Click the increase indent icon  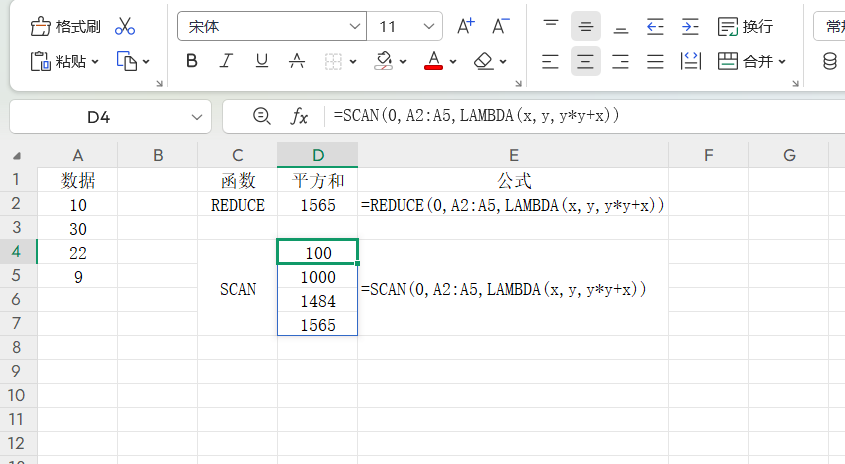tap(690, 26)
